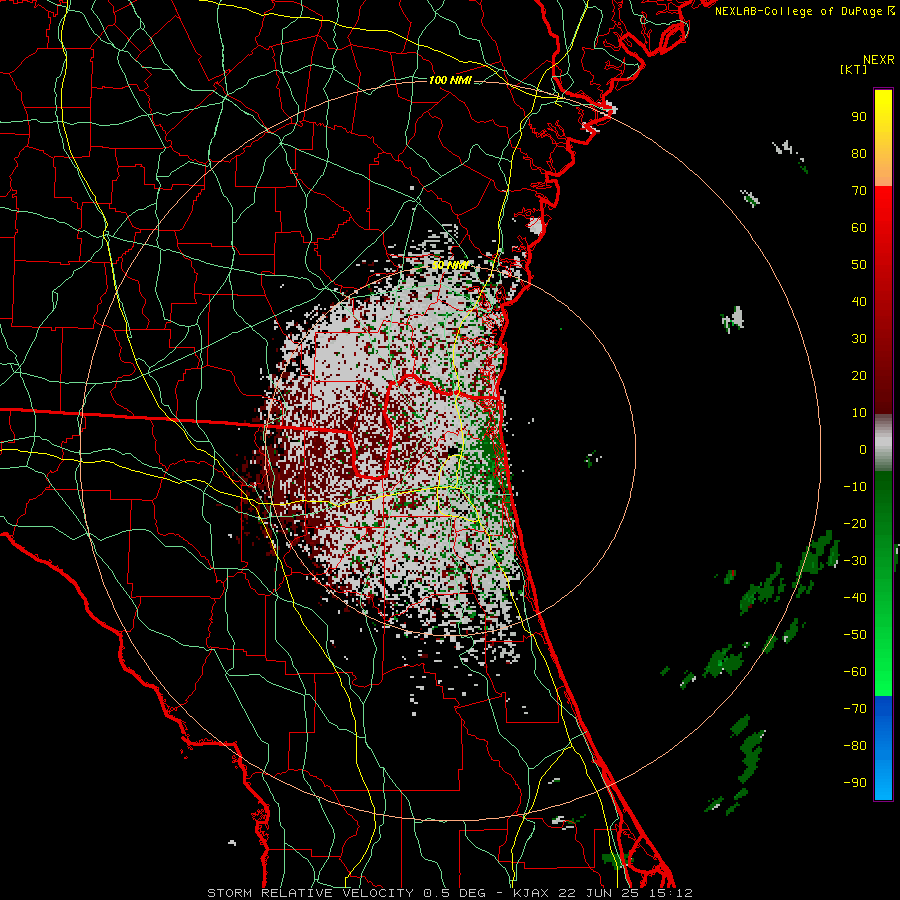Viewport: 900px width, 900px height.
Task: Pick the yellow top segment of color bar
Action: [x=883, y=138]
